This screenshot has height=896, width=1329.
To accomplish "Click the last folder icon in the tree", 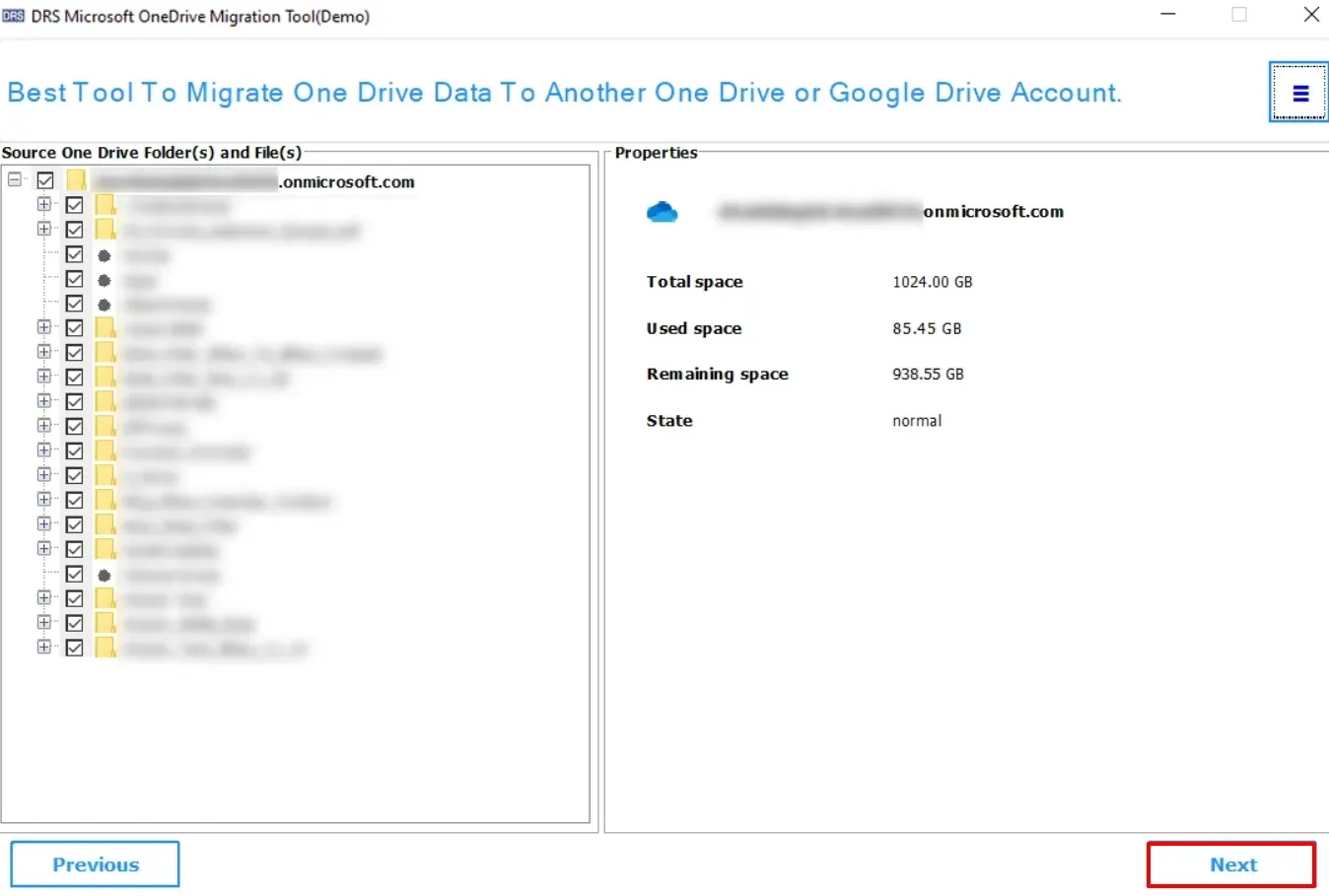I will click(x=105, y=648).
